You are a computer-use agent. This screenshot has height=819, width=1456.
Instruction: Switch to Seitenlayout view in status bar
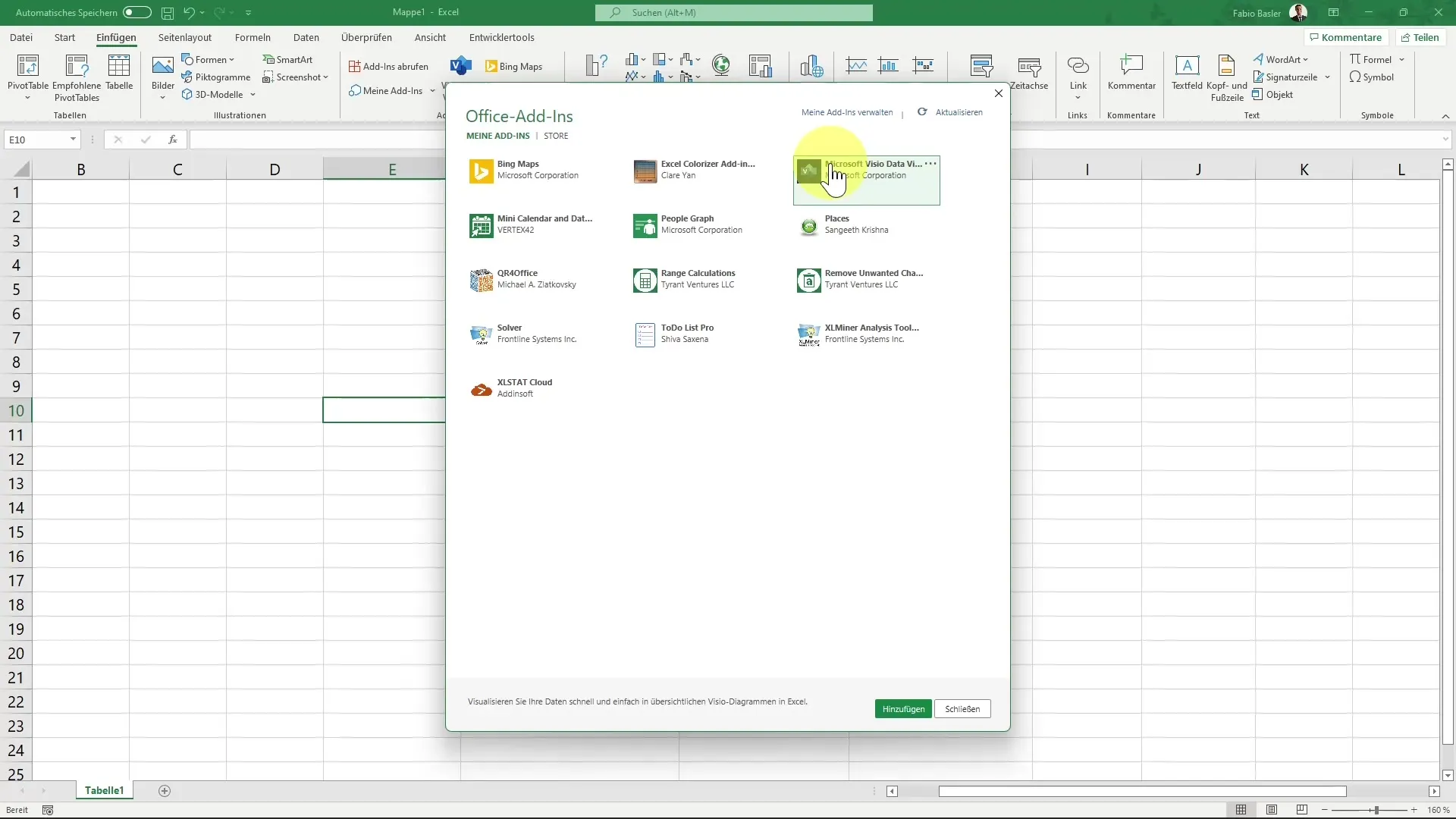(x=1272, y=810)
